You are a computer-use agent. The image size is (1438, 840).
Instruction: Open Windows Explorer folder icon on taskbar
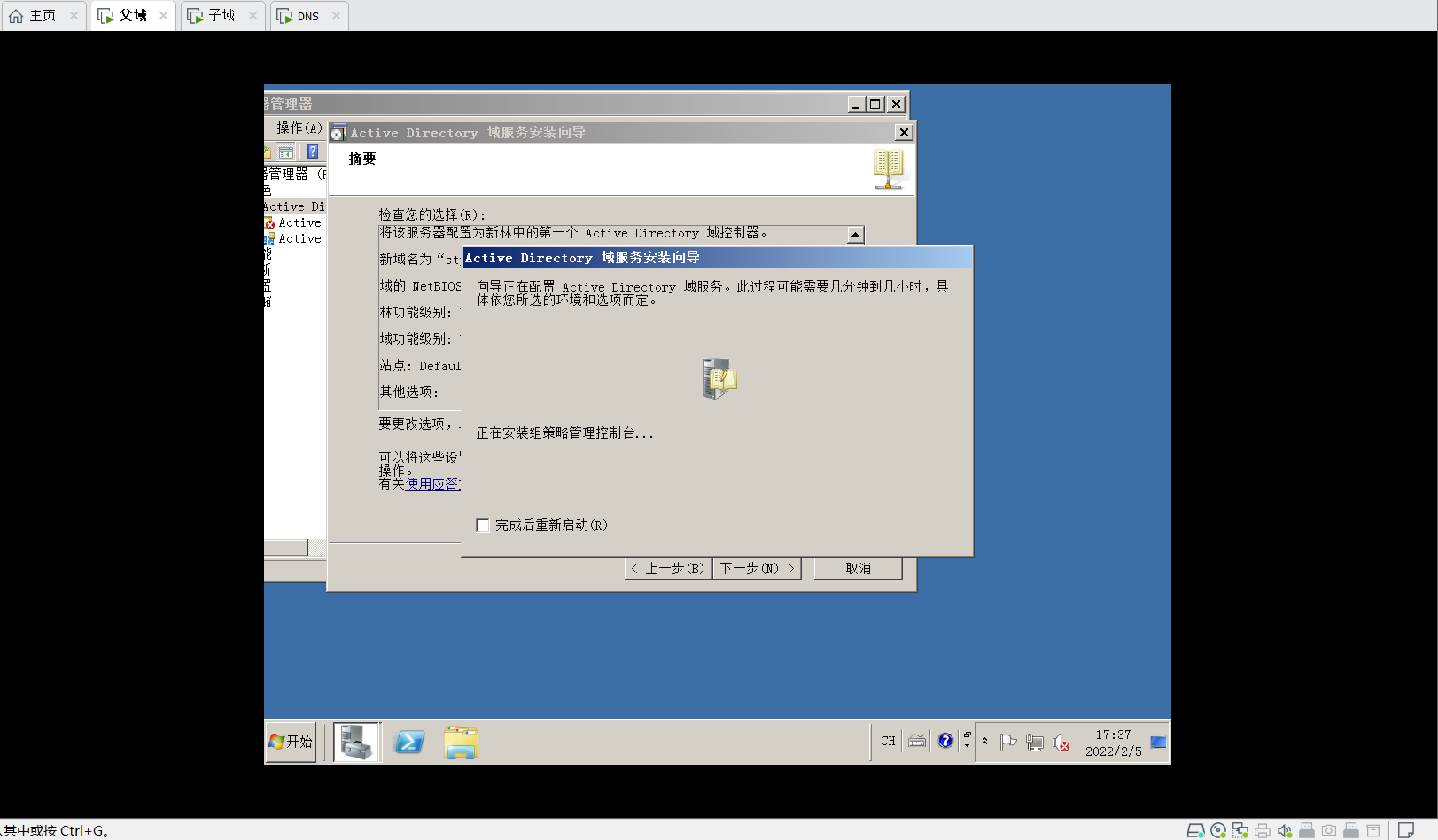tap(461, 743)
